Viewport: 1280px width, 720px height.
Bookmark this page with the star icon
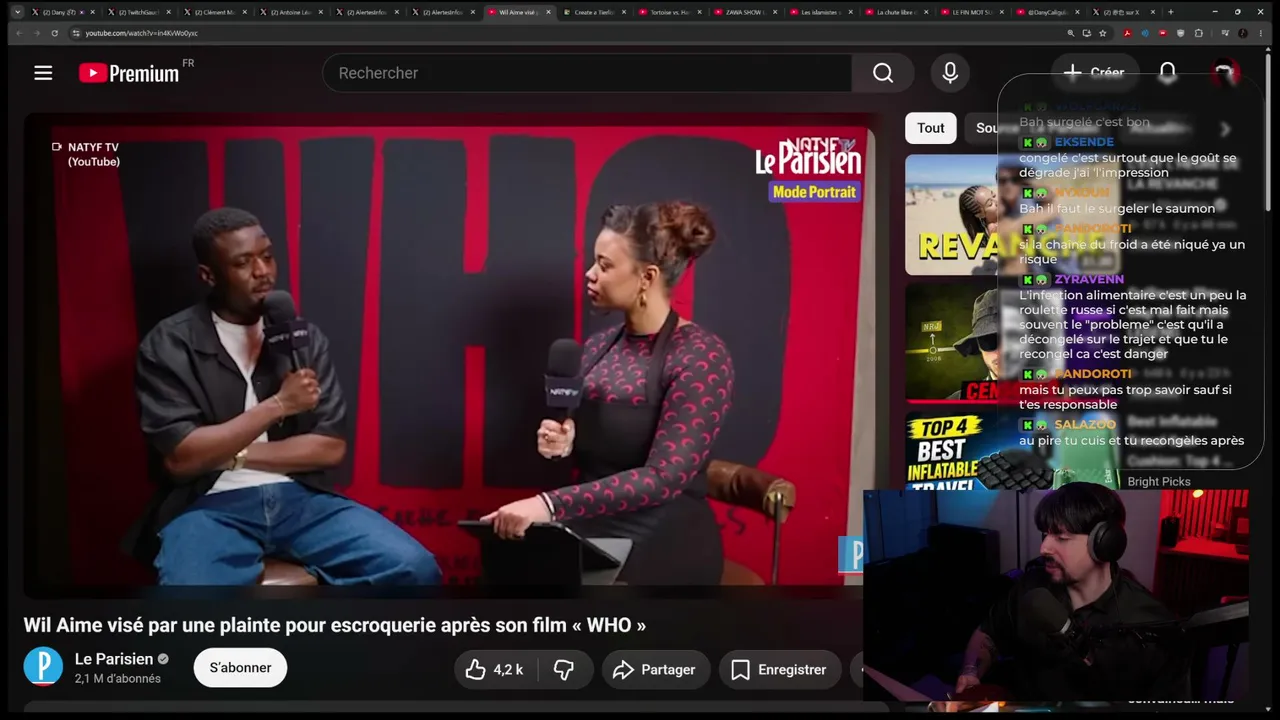1103,33
